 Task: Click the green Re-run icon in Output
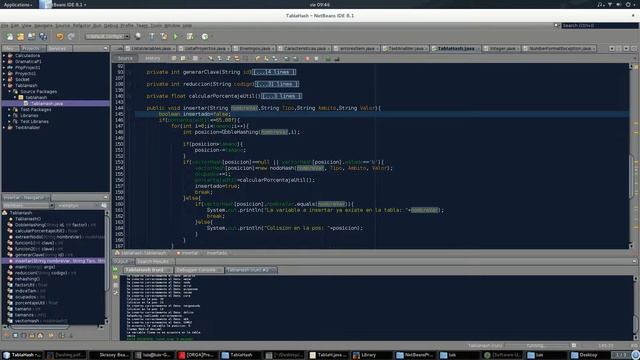point(115,270)
